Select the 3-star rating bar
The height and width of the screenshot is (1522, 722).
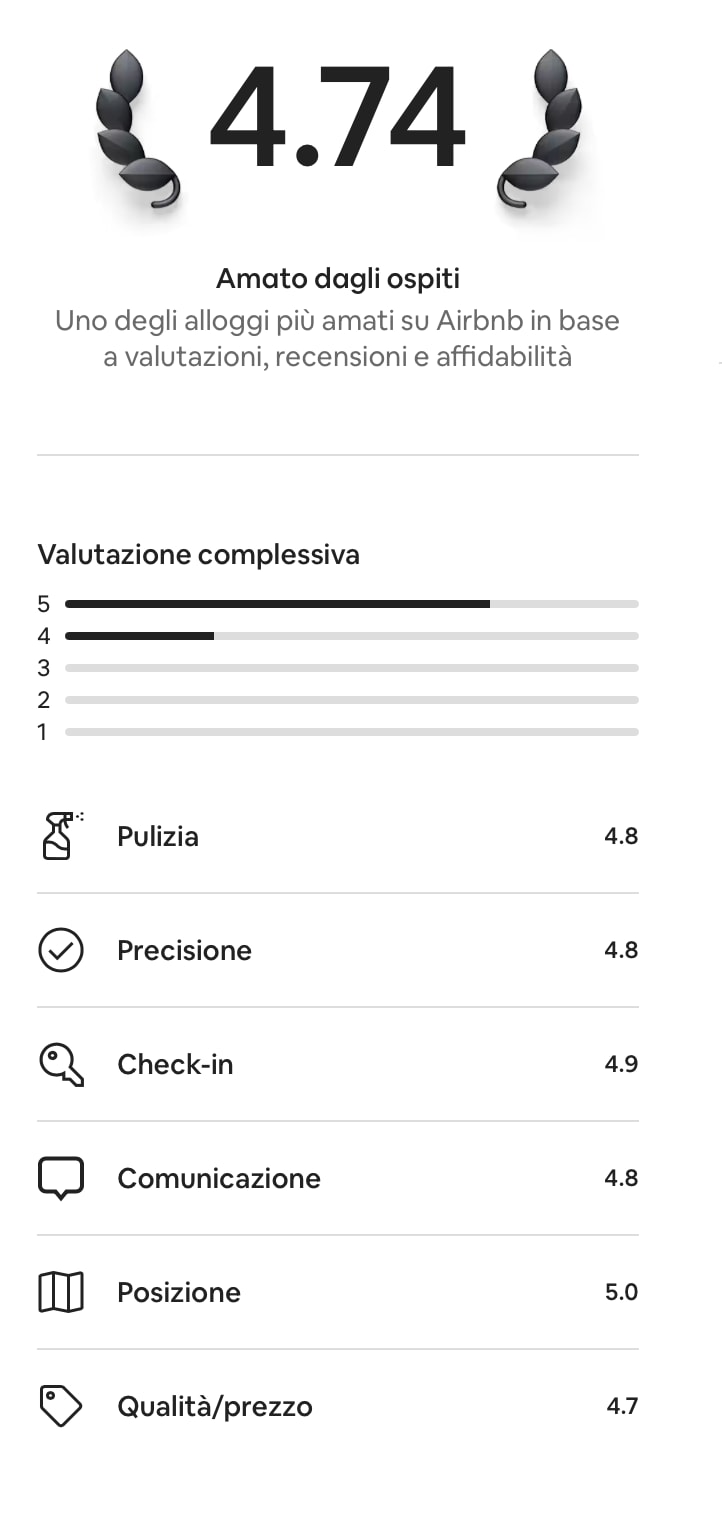pyautogui.click(x=352, y=668)
